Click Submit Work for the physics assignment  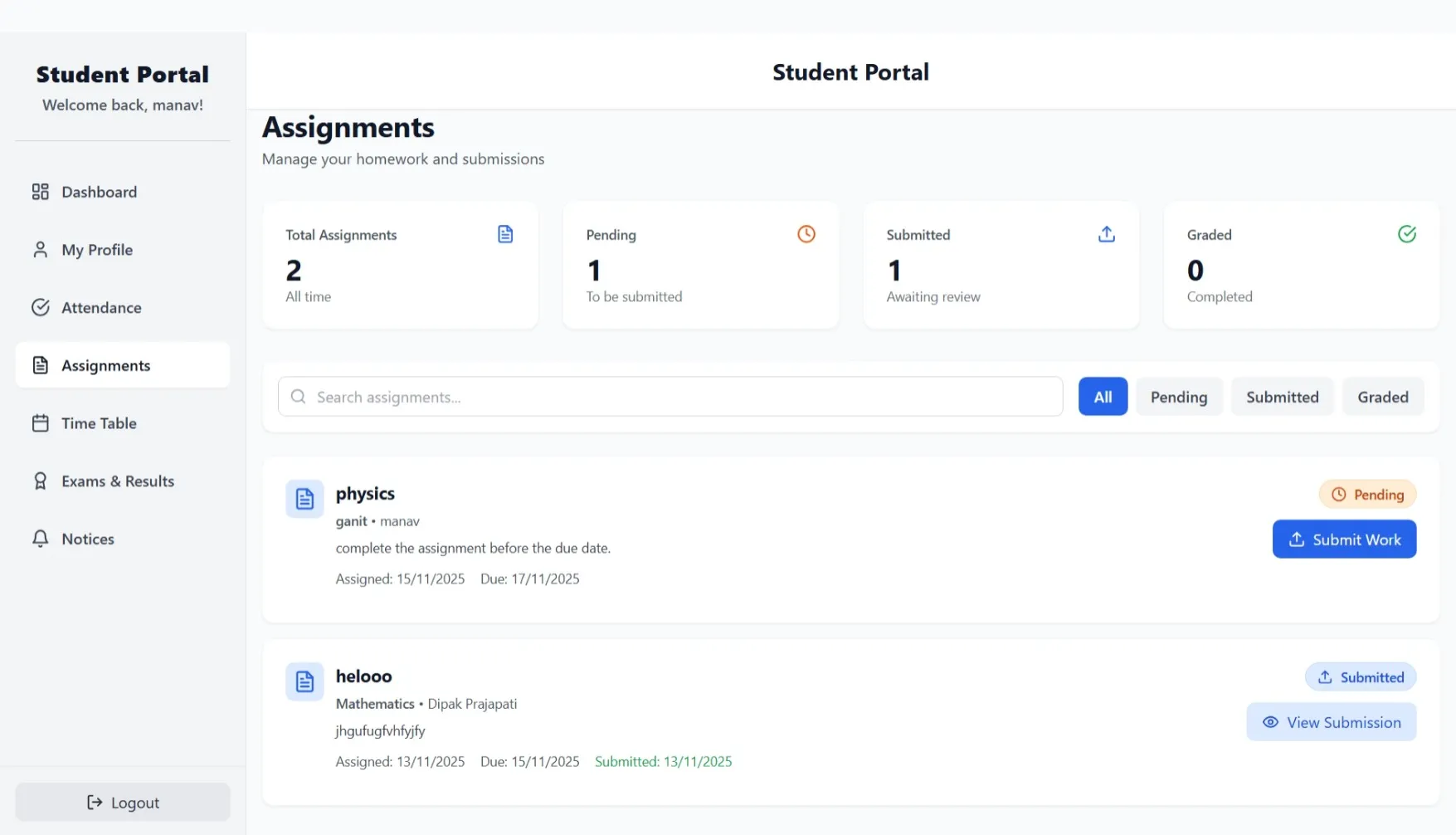[x=1344, y=539]
